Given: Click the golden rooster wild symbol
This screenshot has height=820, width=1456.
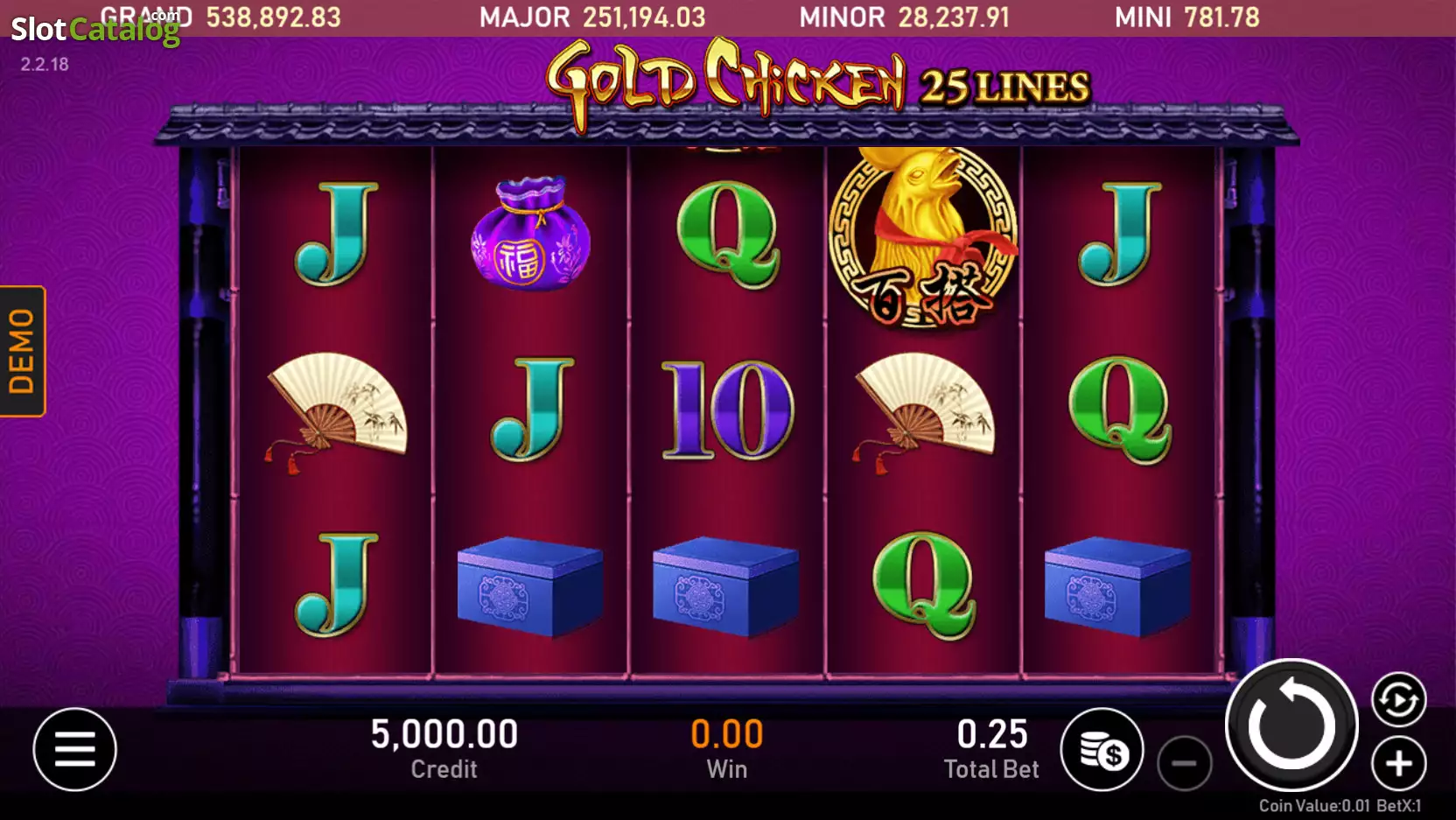Looking at the screenshot, I should tap(924, 236).
